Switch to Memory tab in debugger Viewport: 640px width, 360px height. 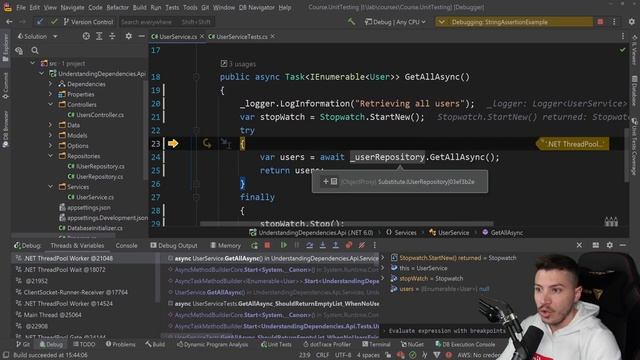[225, 245]
